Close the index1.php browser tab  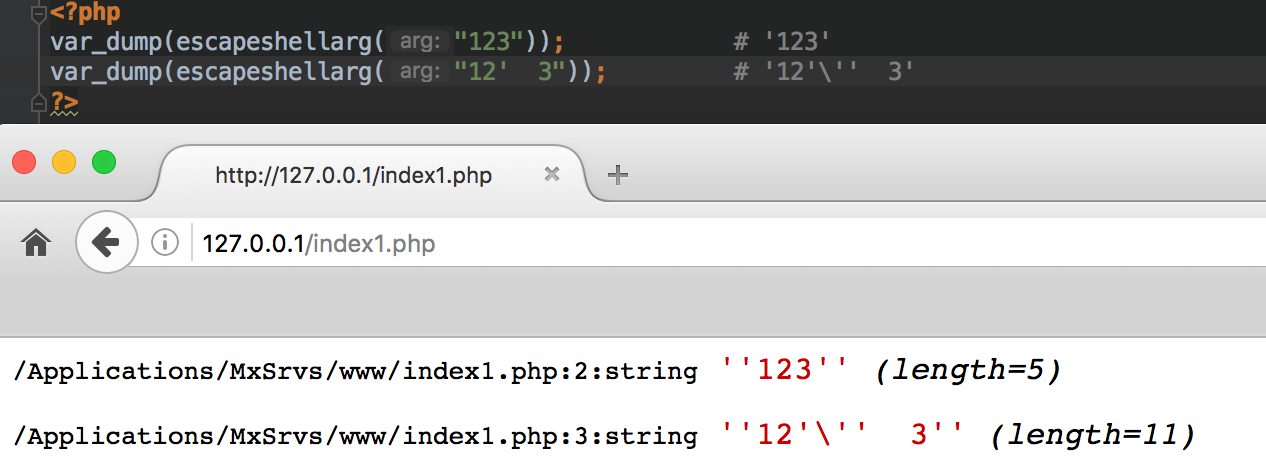click(551, 174)
